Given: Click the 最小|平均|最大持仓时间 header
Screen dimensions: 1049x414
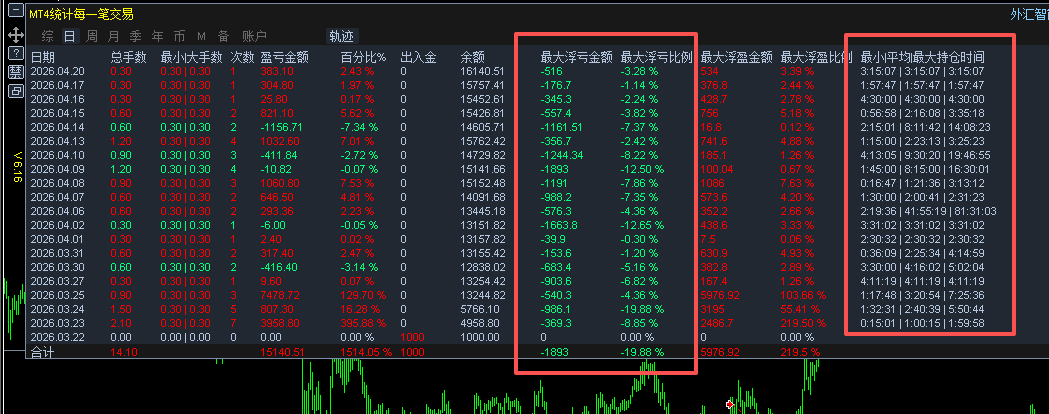Looking at the screenshot, I should pyautogui.click(x=923, y=58).
